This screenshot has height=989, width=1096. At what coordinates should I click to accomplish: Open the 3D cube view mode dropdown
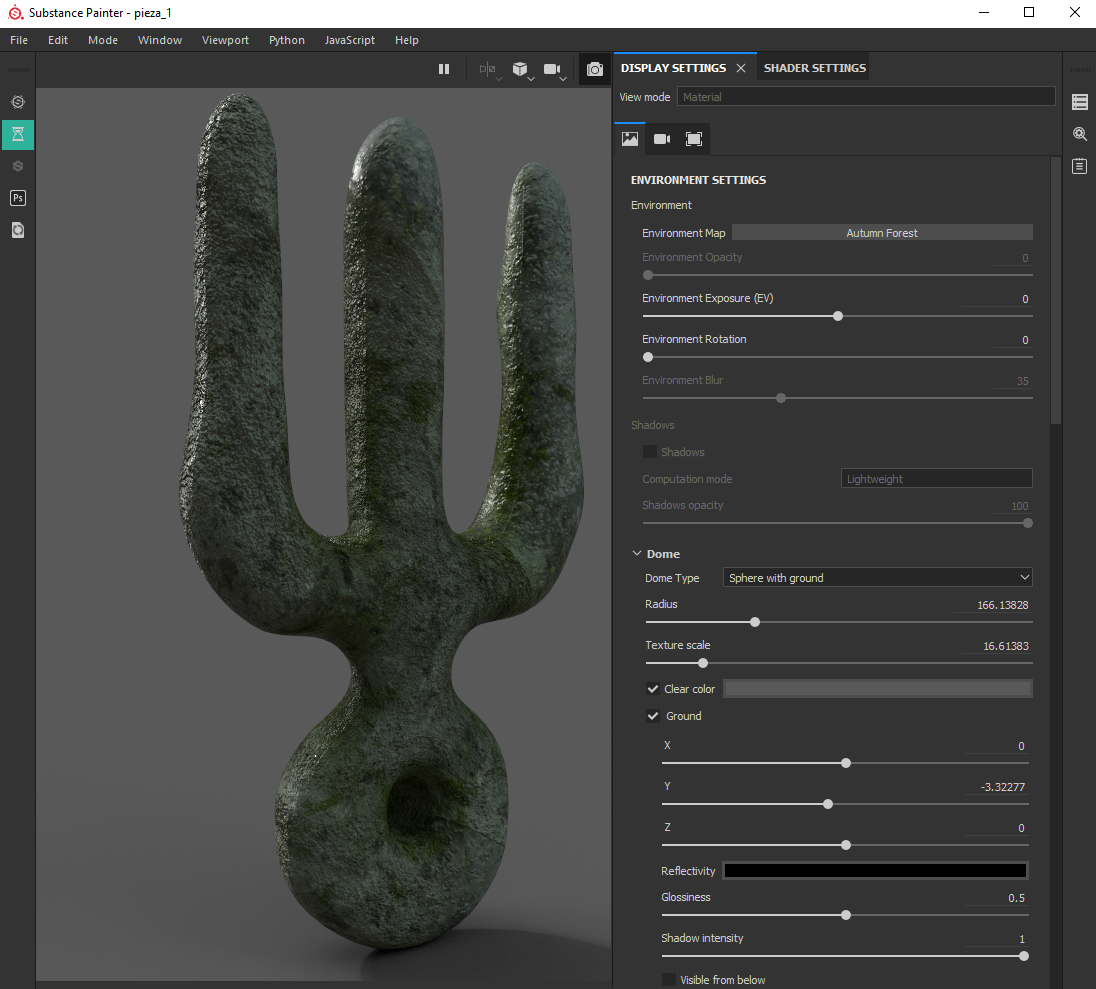[x=521, y=69]
